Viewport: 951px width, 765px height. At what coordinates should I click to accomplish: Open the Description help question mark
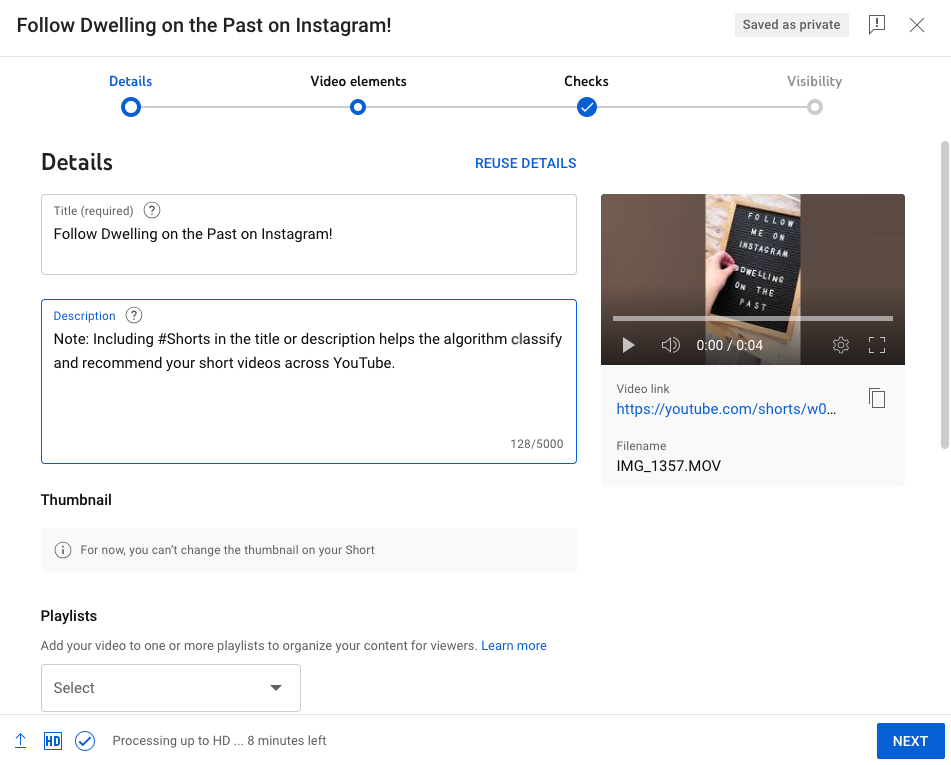coord(133,315)
